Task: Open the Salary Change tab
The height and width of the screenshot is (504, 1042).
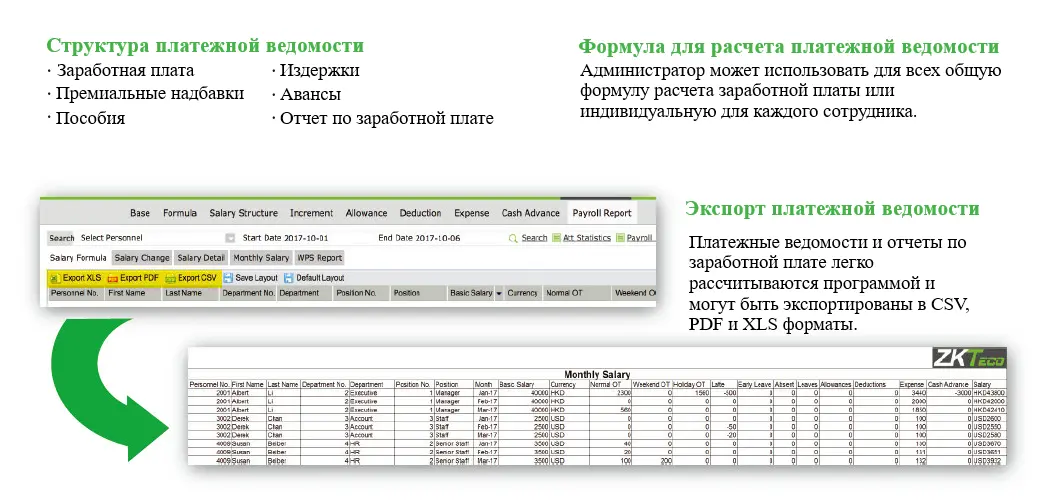Action: 142,258
